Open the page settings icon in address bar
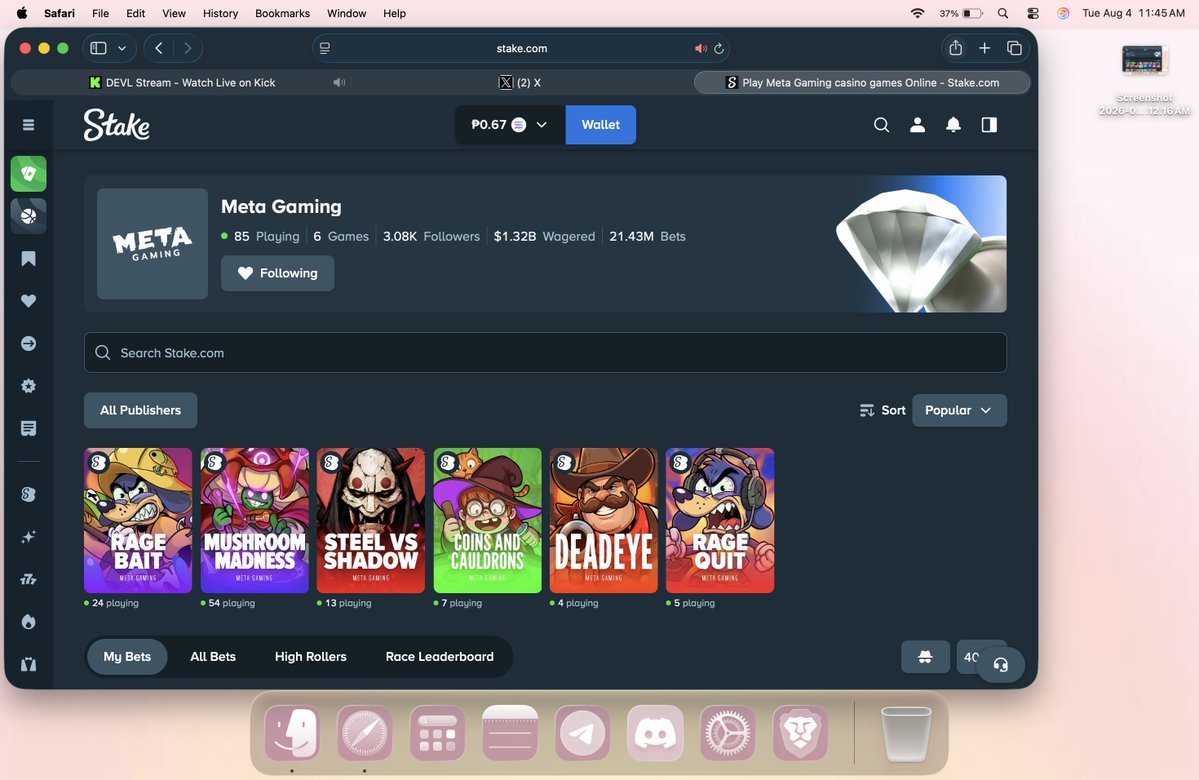The image size is (1199, 780). point(324,48)
